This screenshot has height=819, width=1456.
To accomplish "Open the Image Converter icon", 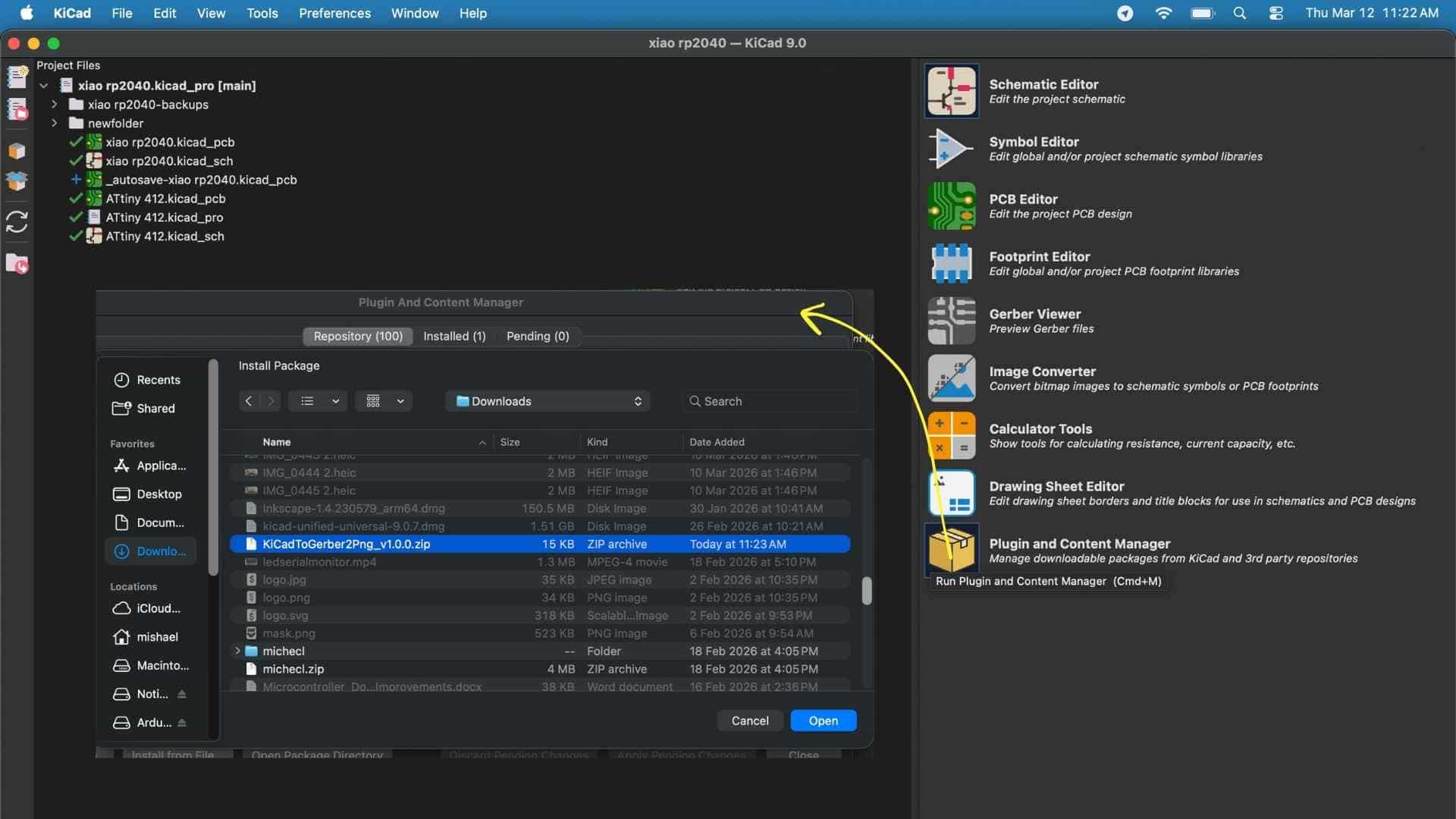I will coord(951,378).
